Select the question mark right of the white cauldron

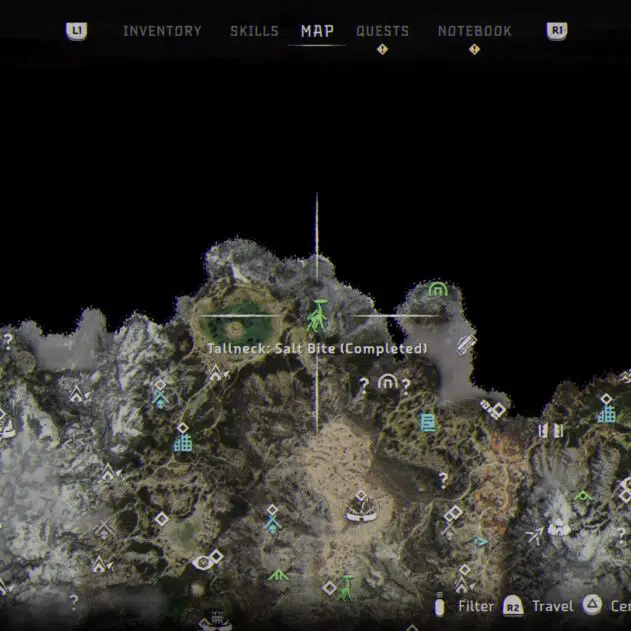coord(406,387)
